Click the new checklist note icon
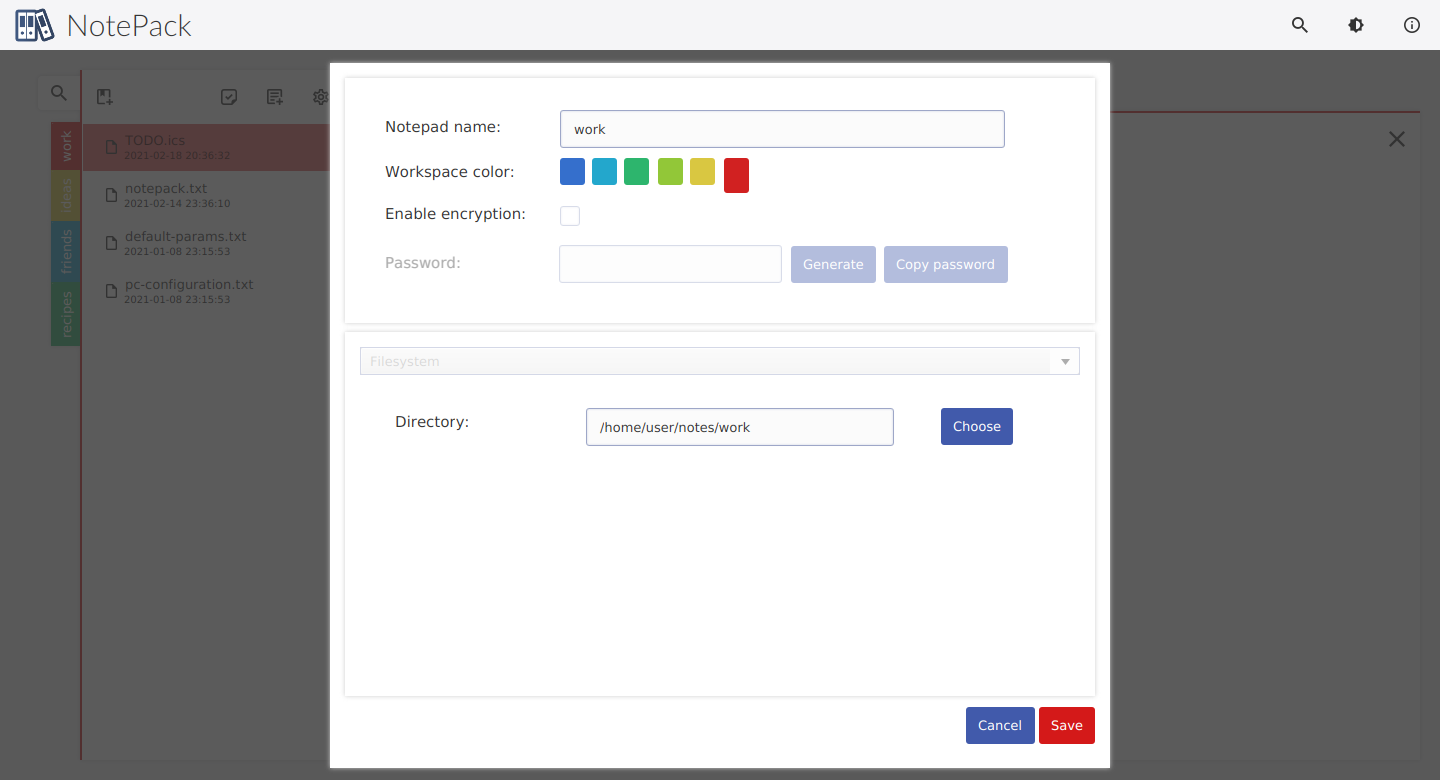Viewport: 1440px width, 780px height. (229, 97)
